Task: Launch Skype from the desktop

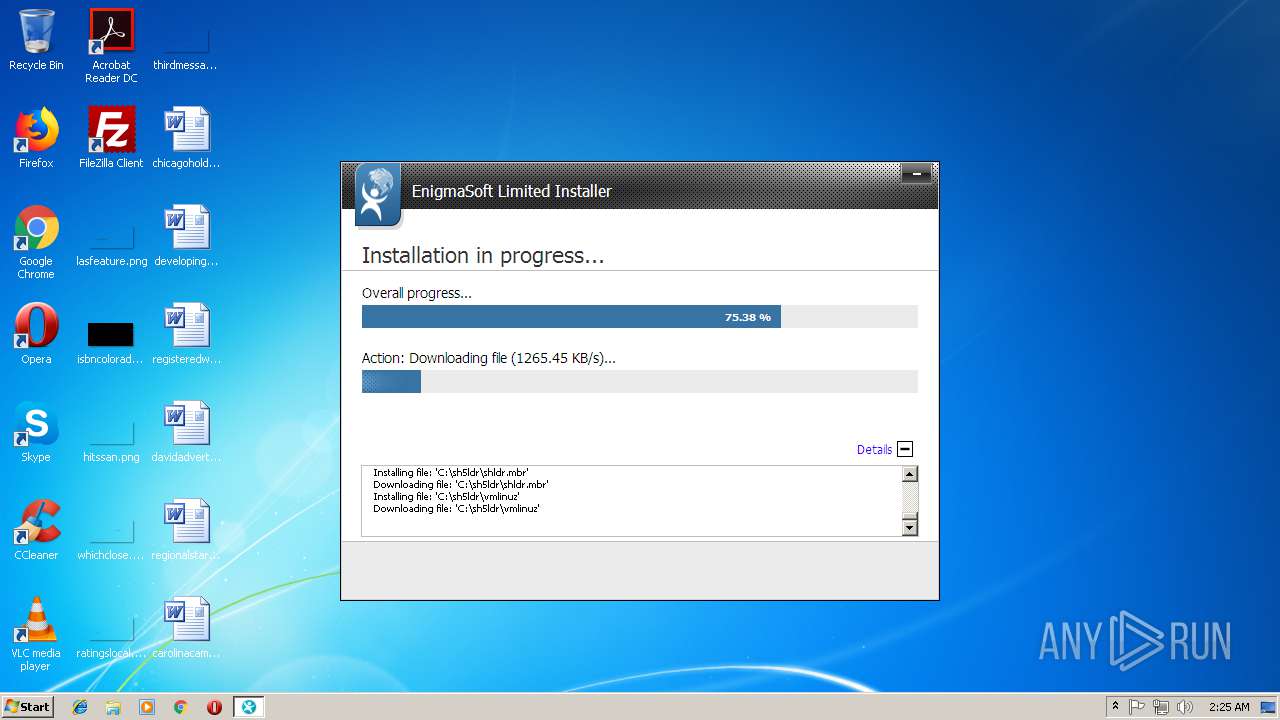Action: tap(36, 432)
